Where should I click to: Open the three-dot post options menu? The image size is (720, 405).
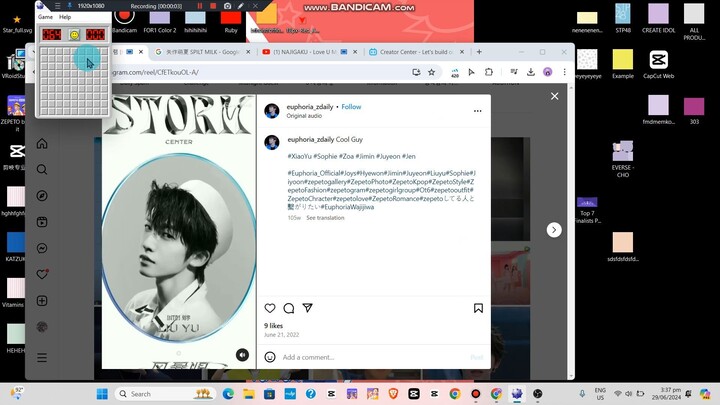(478, 111)
